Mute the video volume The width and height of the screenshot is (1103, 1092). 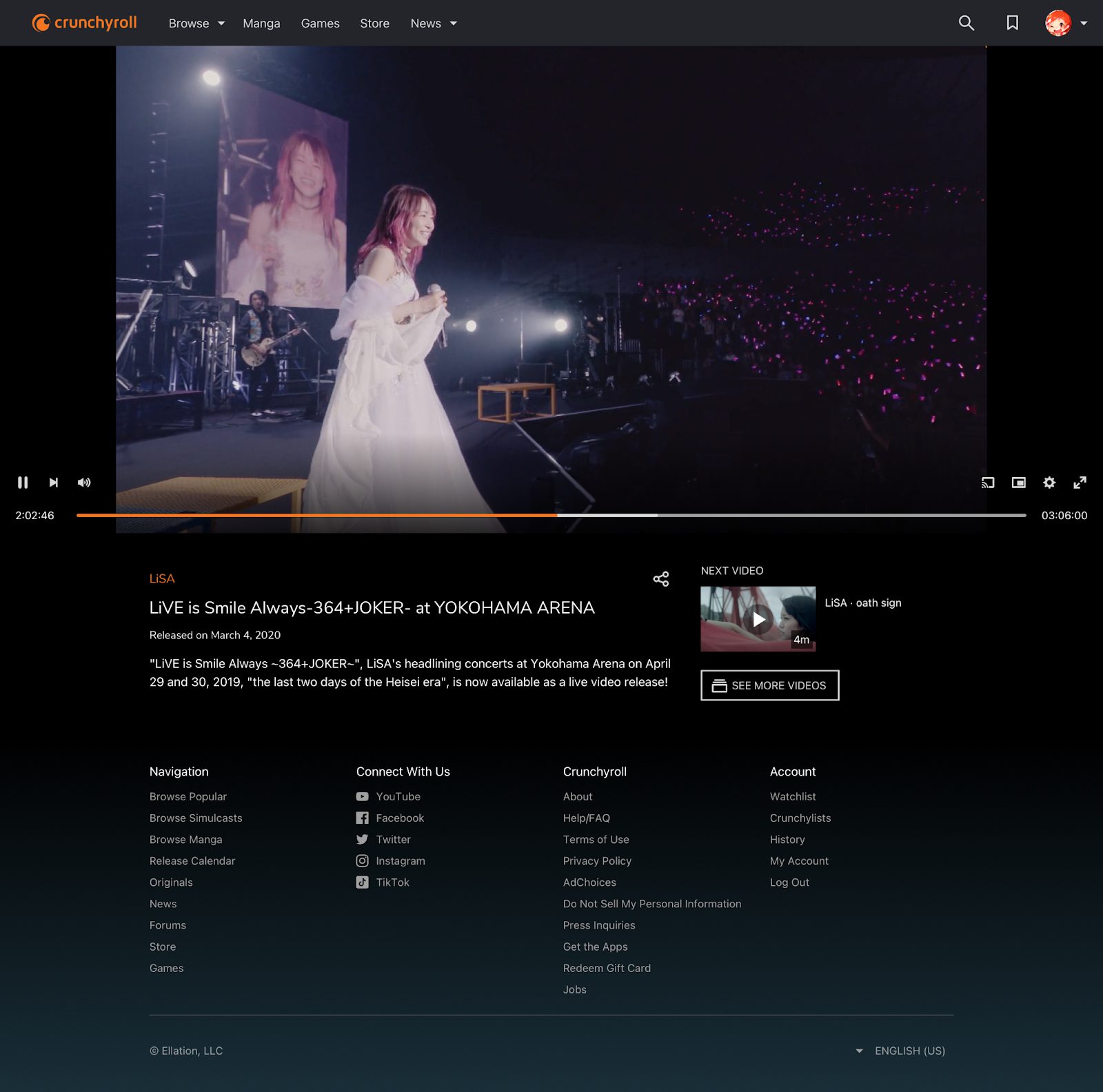84,483
